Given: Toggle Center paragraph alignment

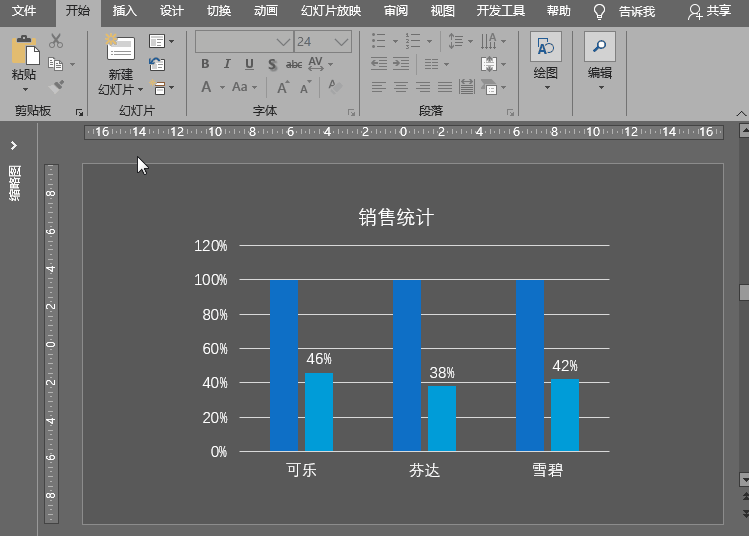Looking at the screenshot, I should [401, 87].
